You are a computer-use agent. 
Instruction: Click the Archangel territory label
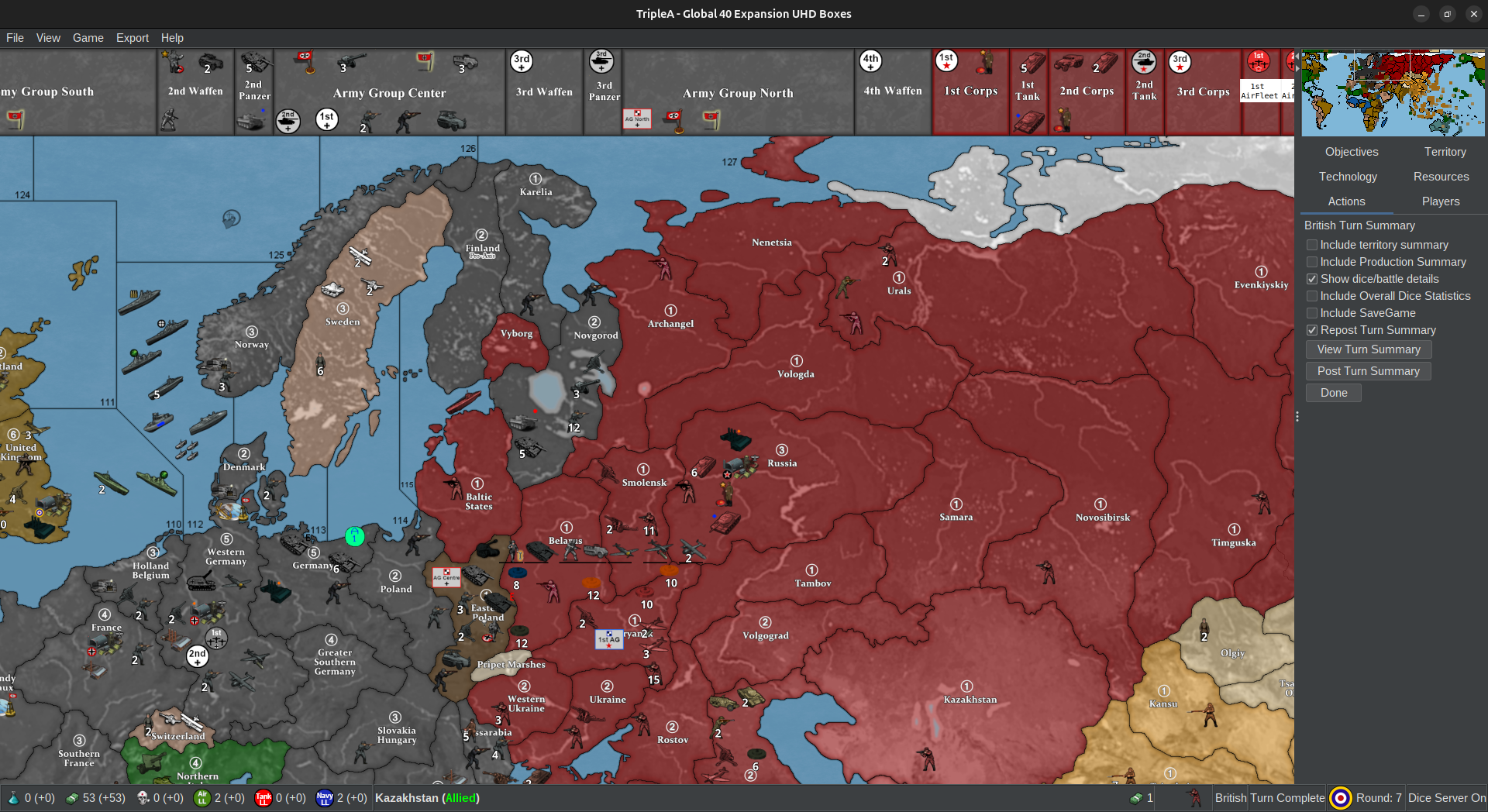670,324
